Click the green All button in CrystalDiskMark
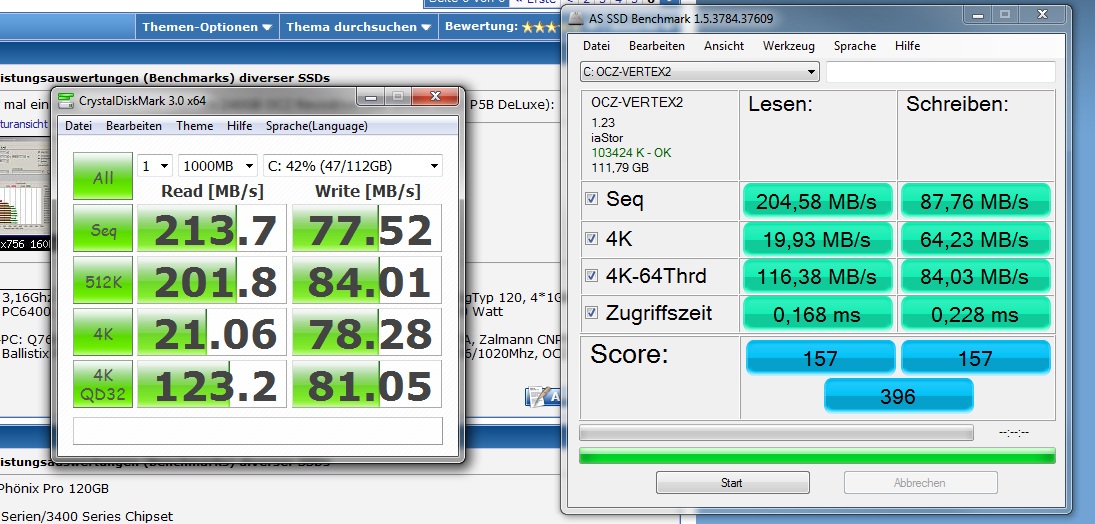This screenshot has height=524, width=1095. click(x=103, y=176)
